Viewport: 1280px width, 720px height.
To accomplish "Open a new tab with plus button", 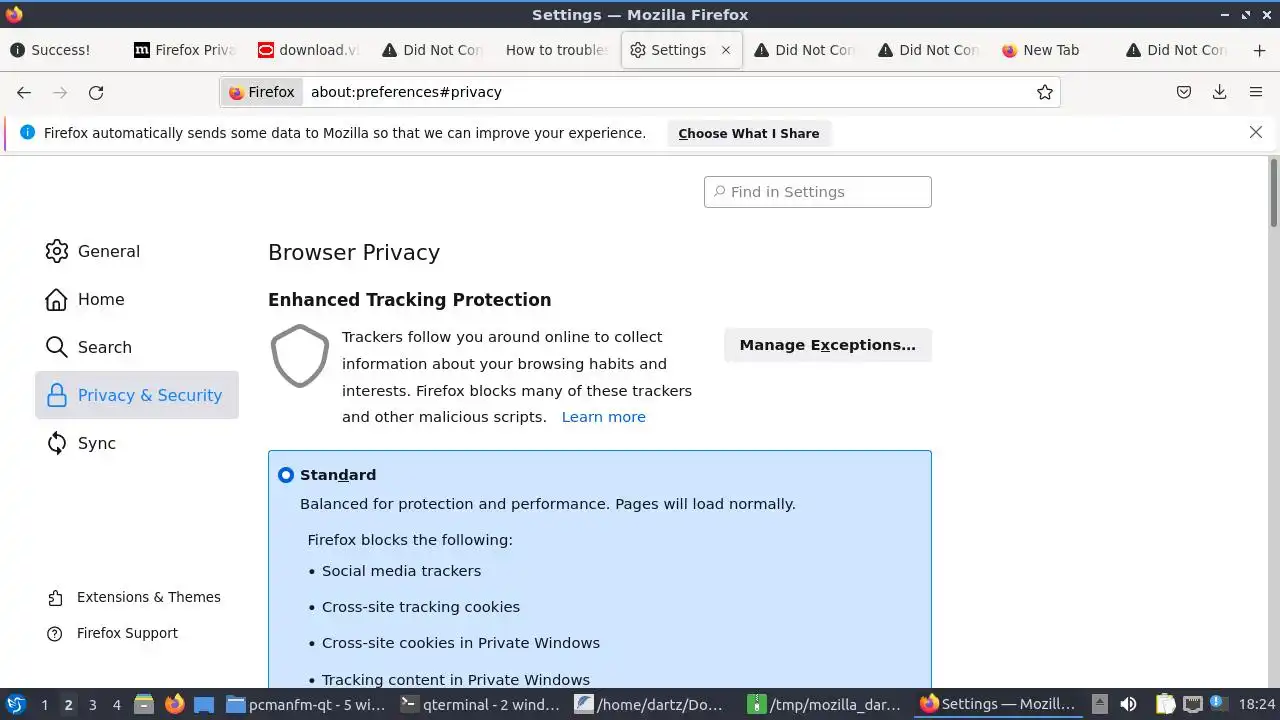I will [1259, 50].
